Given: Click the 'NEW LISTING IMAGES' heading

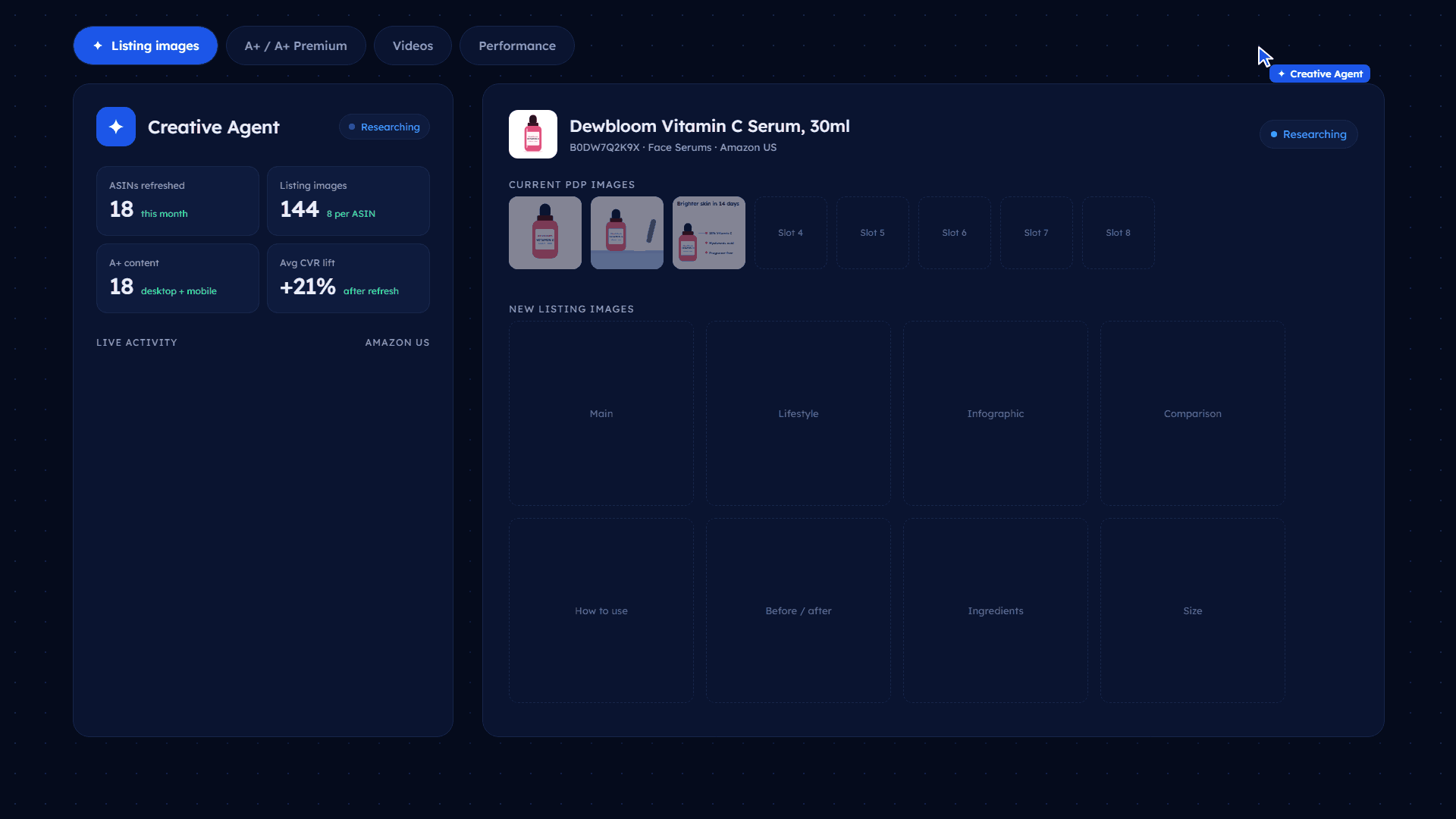Looking at the screenshot, I should [x=571, y=309].
